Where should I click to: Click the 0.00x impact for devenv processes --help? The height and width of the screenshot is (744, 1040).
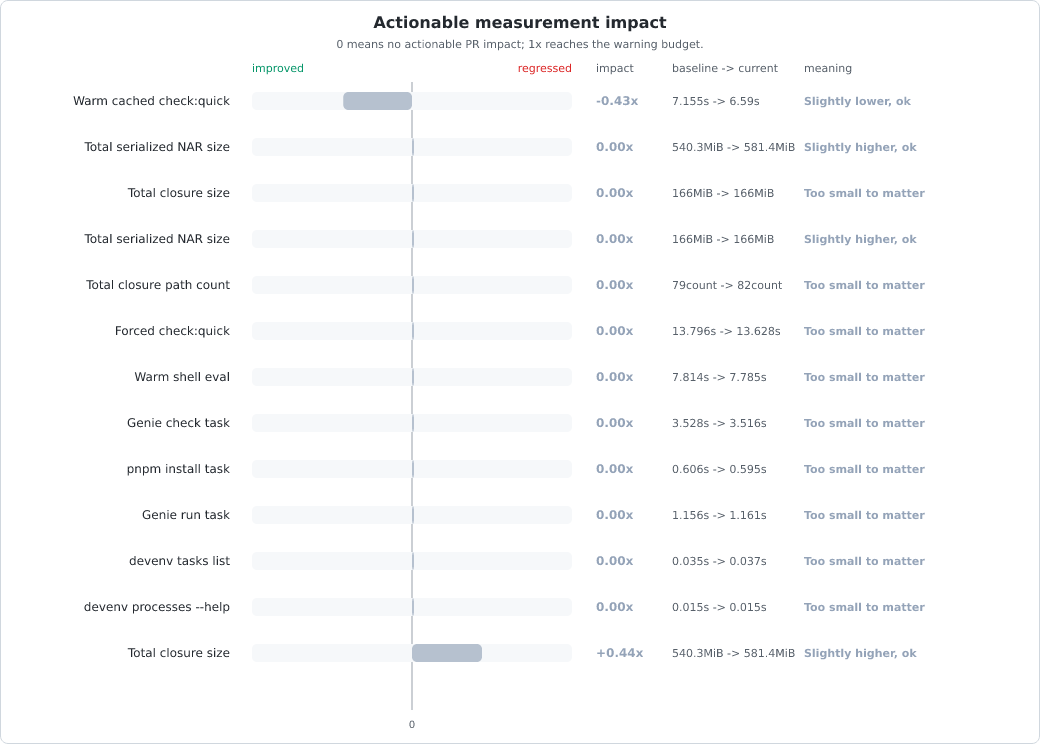pyautogui.click(x=614, y=607)
